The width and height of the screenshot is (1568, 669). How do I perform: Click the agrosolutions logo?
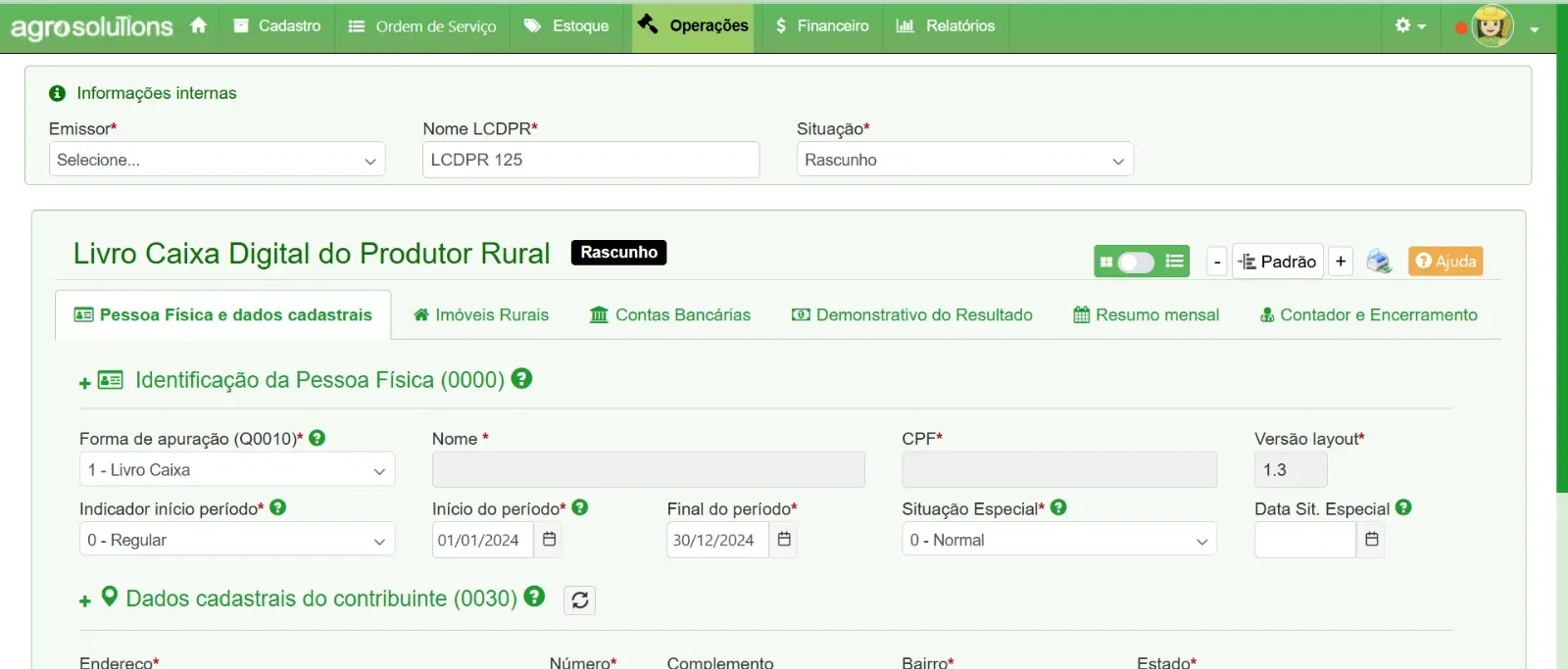[91, 26]
